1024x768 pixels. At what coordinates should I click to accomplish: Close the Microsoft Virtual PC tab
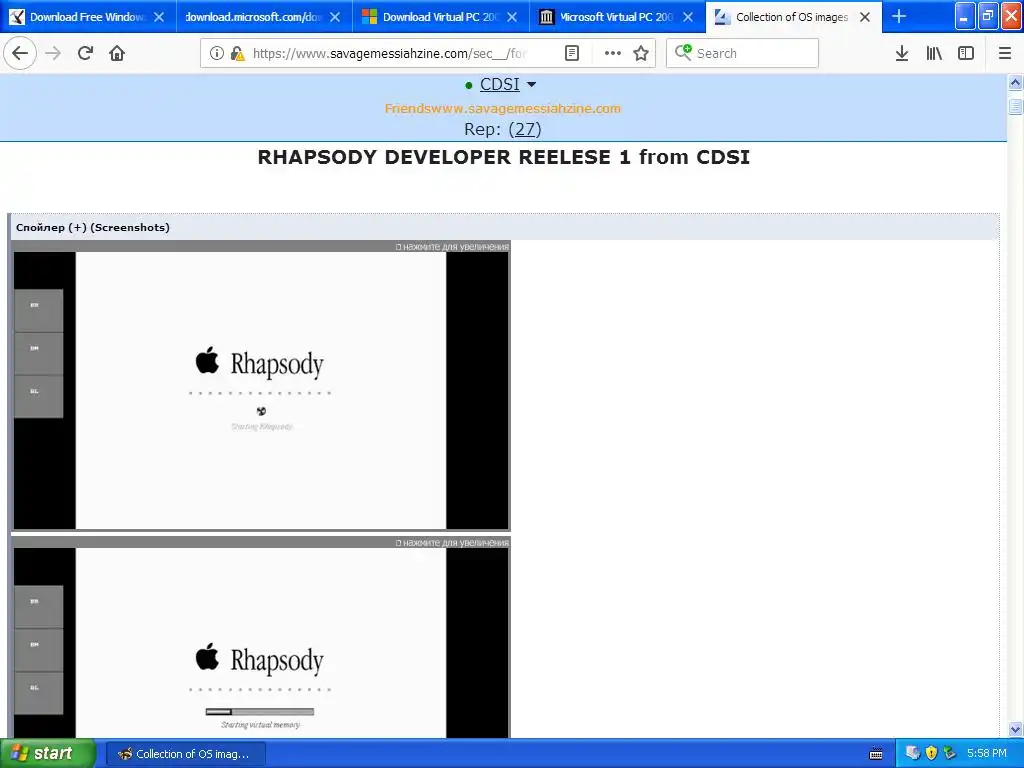[688, 17]
